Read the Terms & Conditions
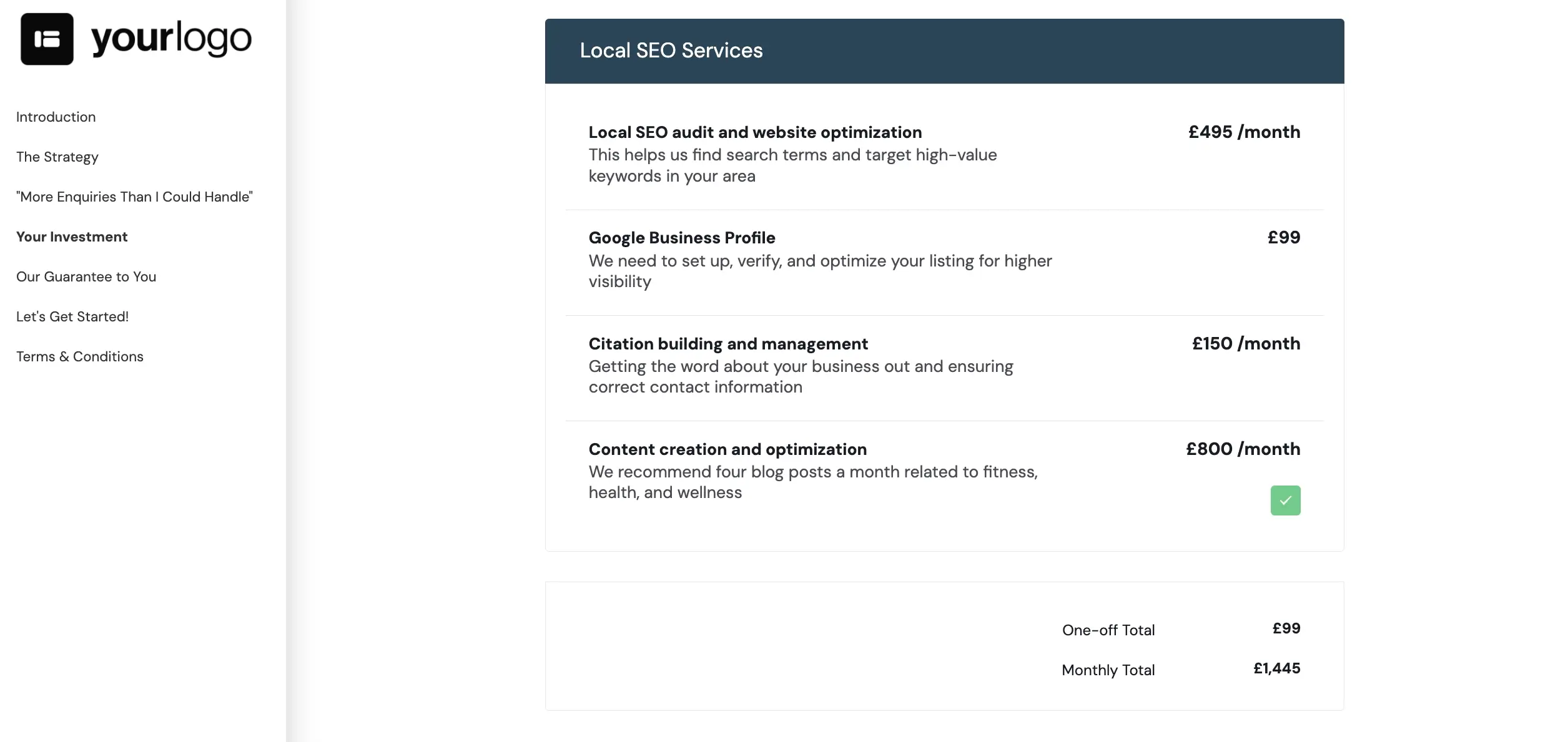The width and height of the screenshot is (1568, 742). [x=80, y=356]
